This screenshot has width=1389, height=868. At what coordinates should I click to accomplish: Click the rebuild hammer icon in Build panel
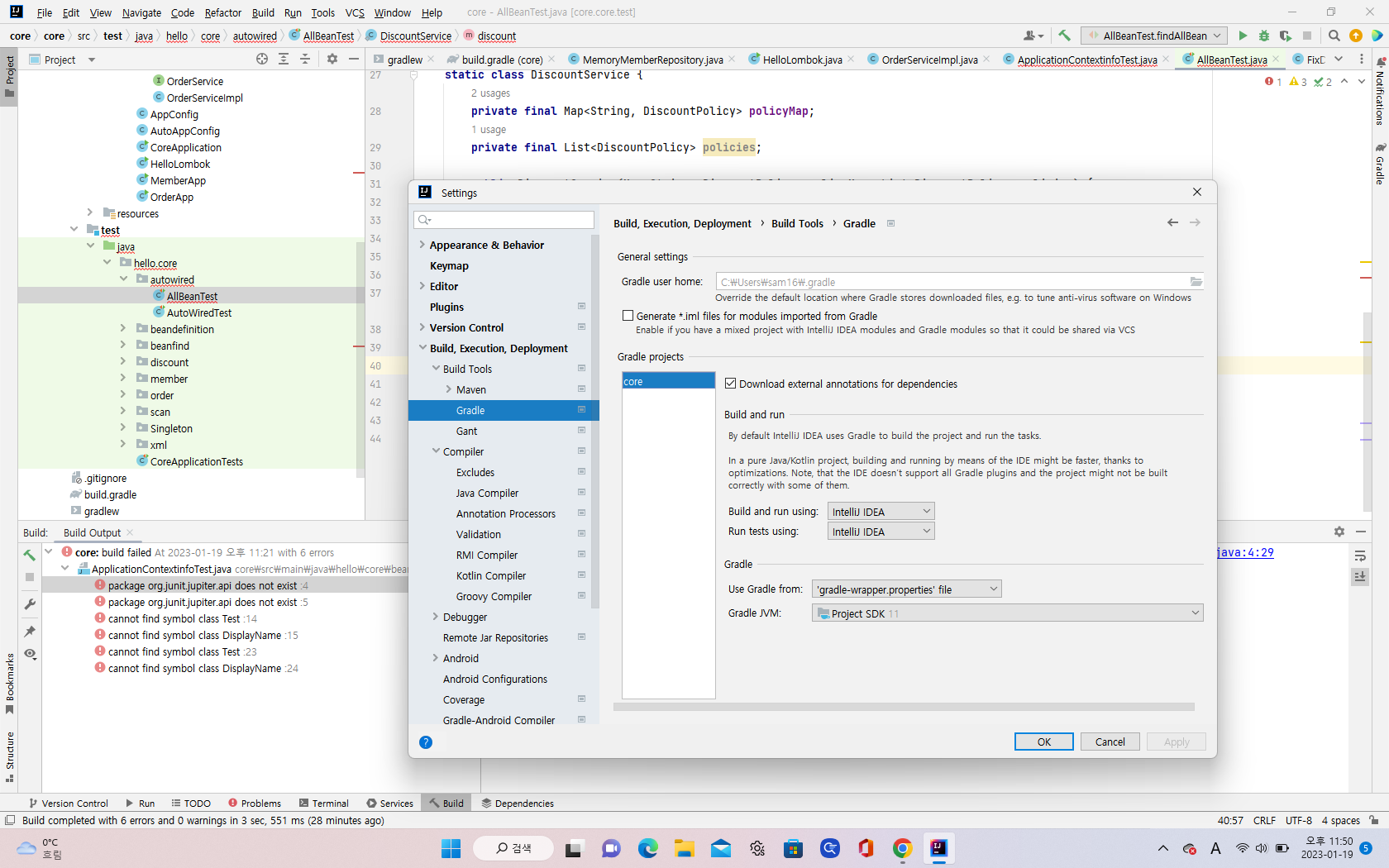(30, 555)
